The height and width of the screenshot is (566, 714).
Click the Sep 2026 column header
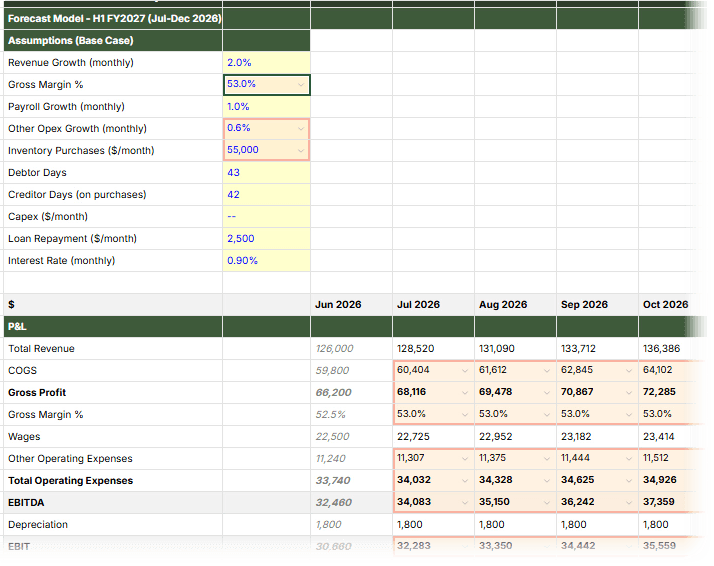point(597,305)
